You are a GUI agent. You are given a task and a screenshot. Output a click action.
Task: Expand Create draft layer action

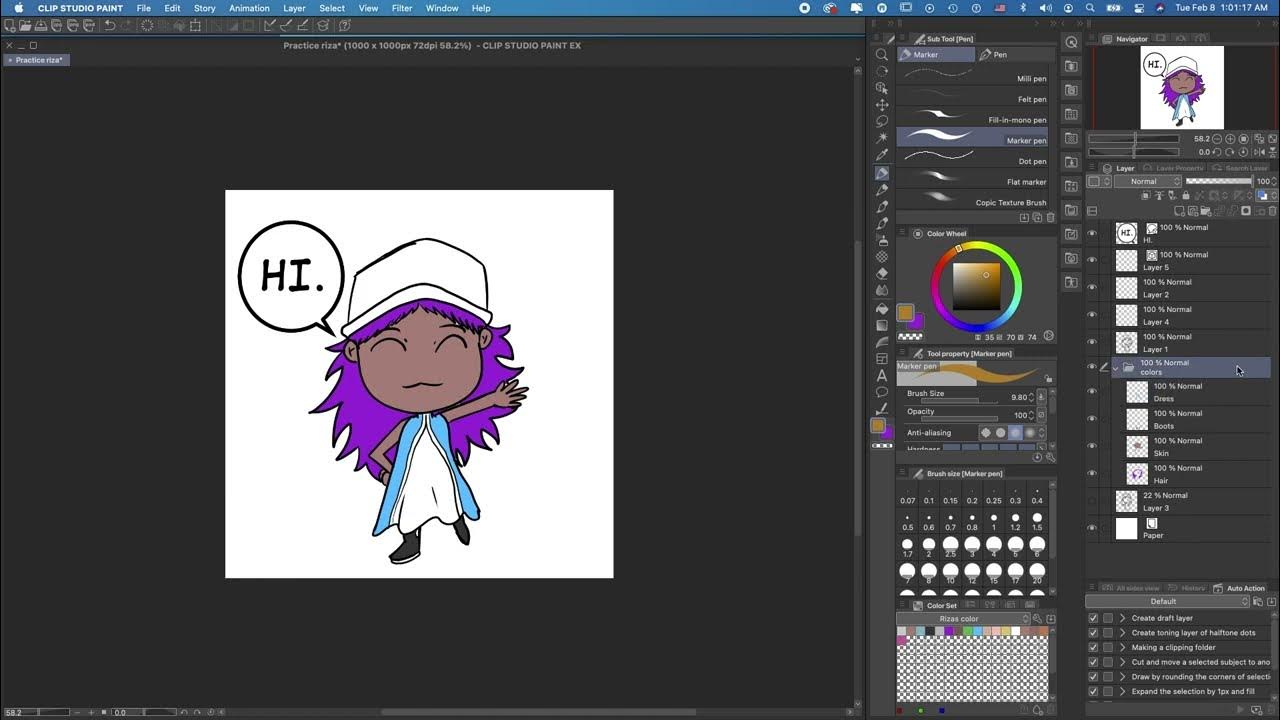pos(1122,618)
